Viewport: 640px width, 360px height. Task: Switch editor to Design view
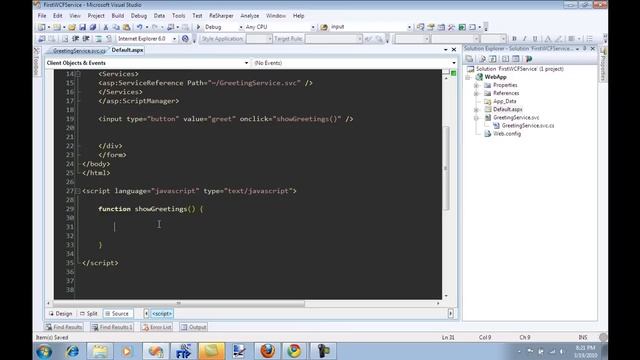(60, 313)
